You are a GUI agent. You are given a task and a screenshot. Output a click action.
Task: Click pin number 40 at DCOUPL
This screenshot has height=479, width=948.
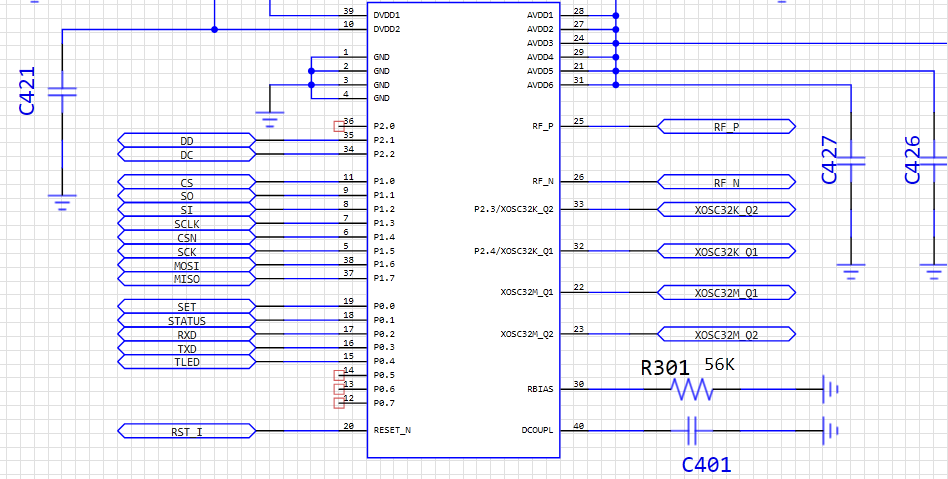click(x=579, y=426)
